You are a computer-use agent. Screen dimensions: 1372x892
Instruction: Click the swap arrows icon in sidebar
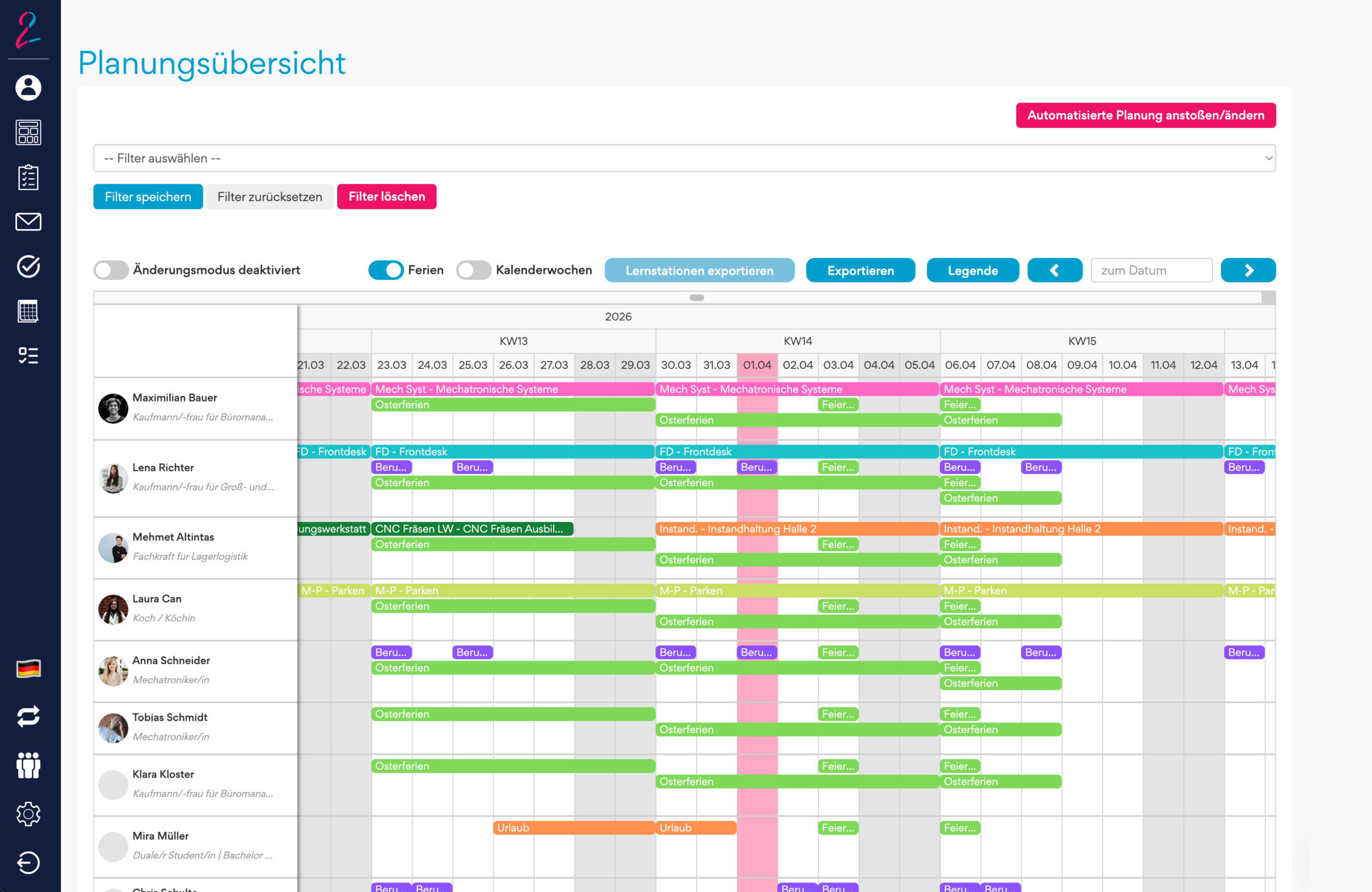(28, 716)
